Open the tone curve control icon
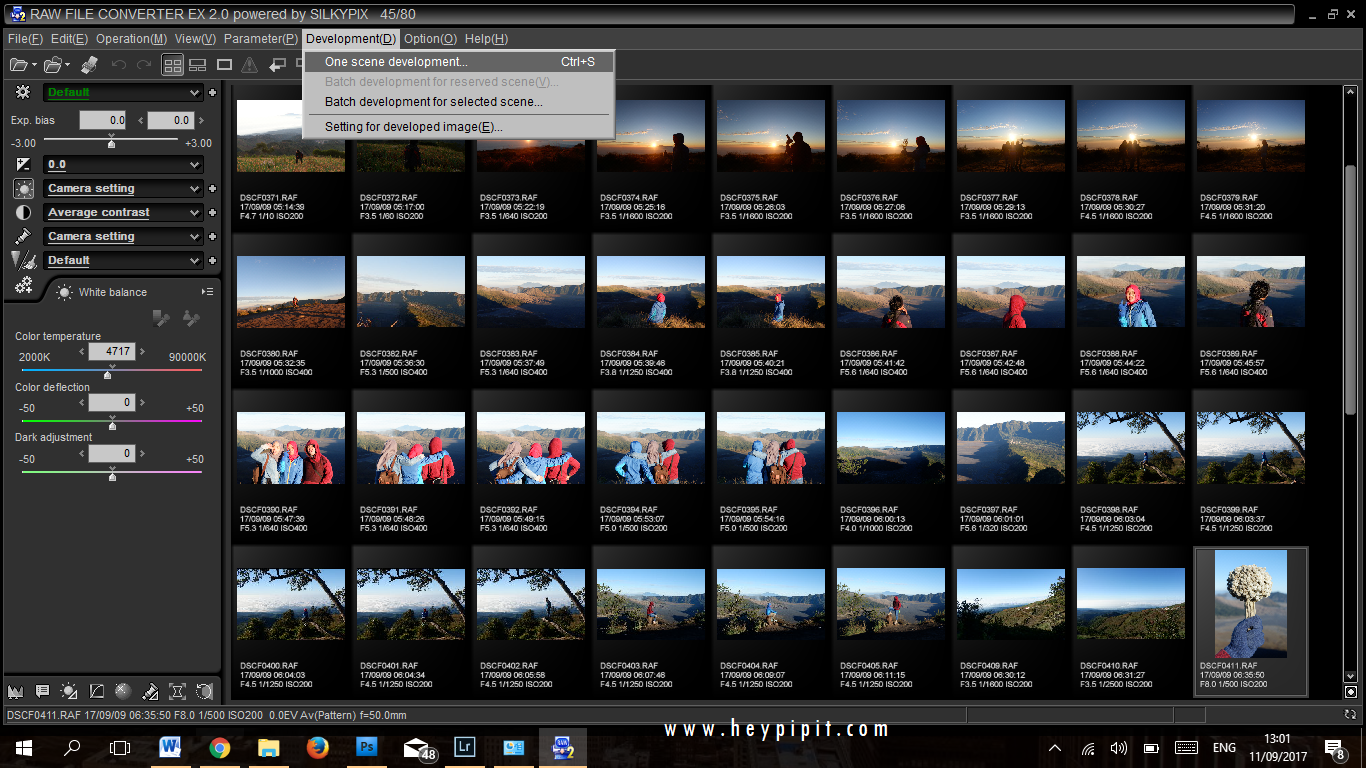The image size is (1366, 768). point(96,691)
